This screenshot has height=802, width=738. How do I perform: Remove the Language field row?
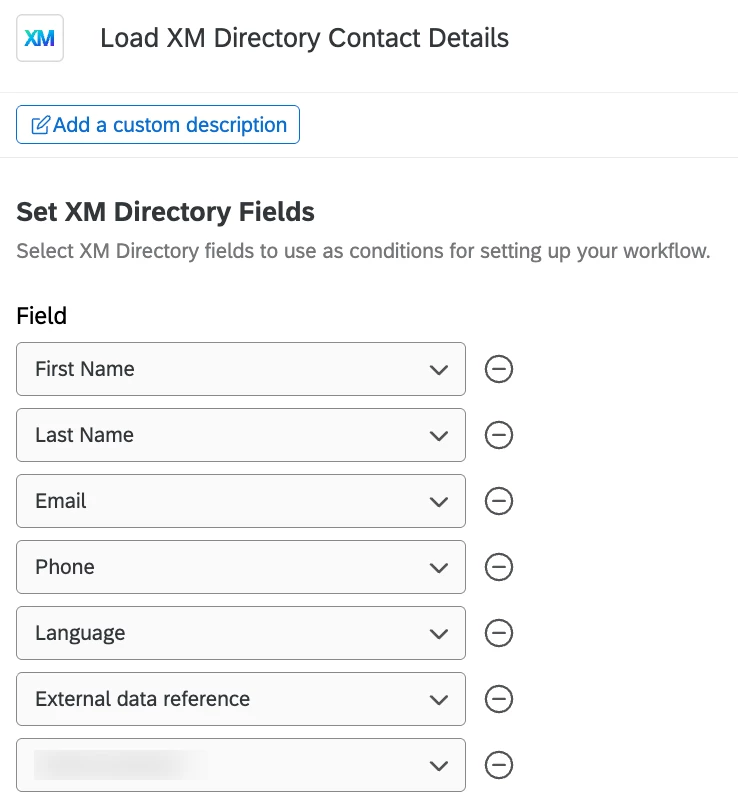click(499, 633)
